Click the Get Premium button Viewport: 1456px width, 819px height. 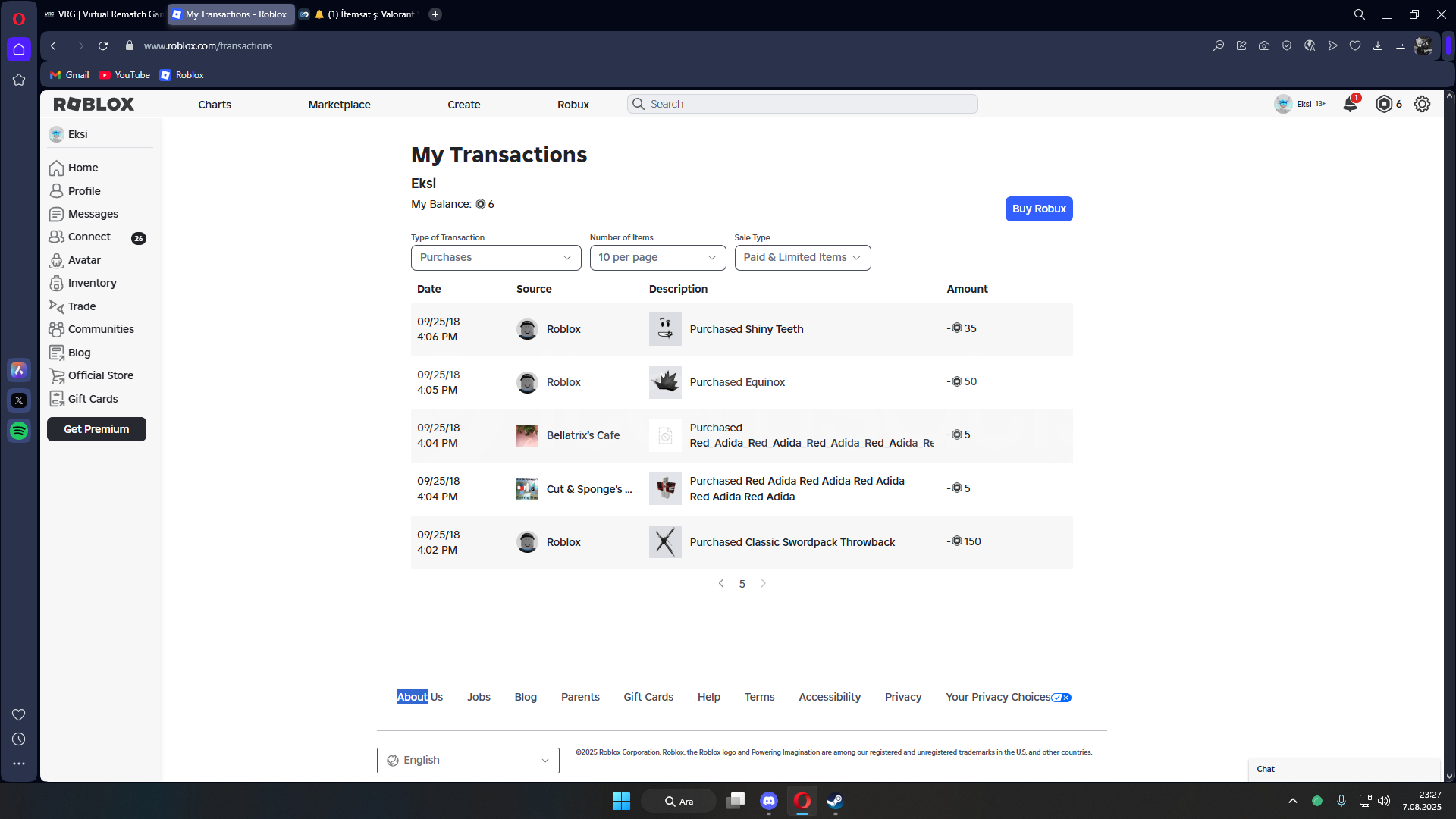(96, 429)
